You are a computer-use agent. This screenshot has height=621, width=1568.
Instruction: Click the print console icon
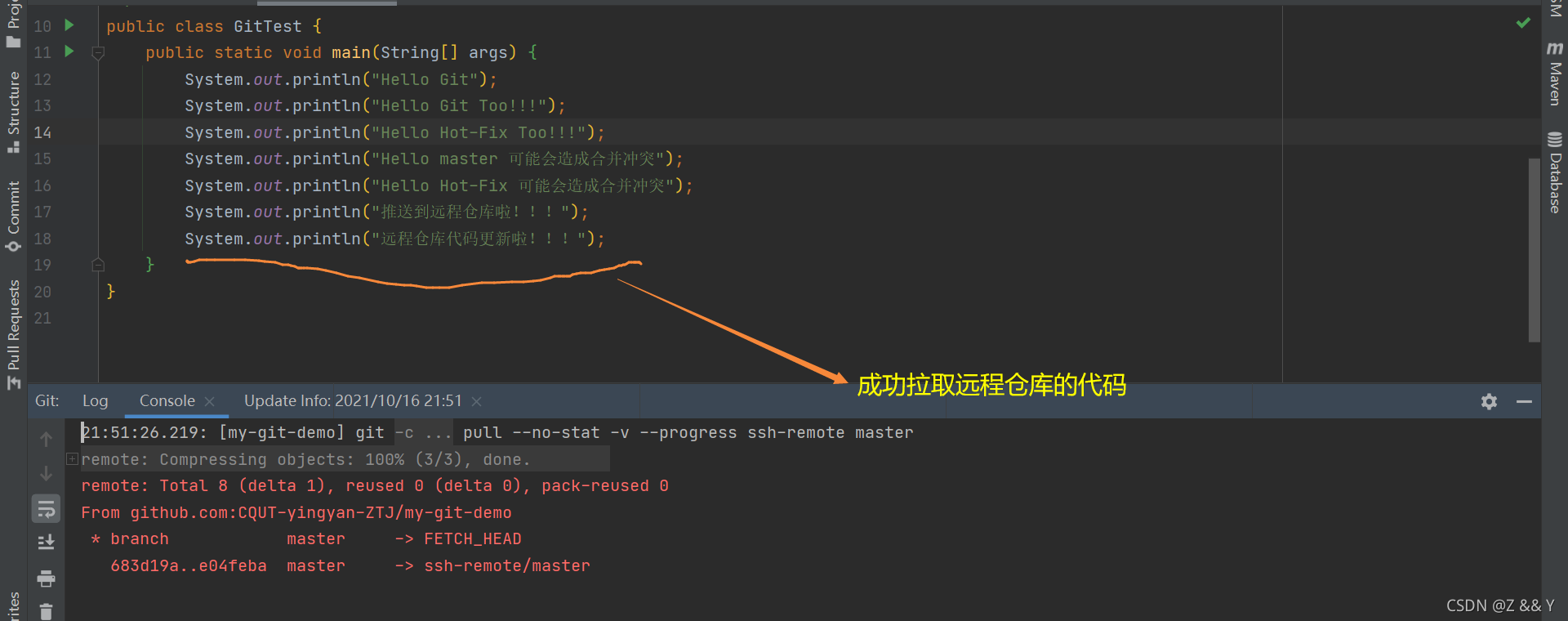47,579
